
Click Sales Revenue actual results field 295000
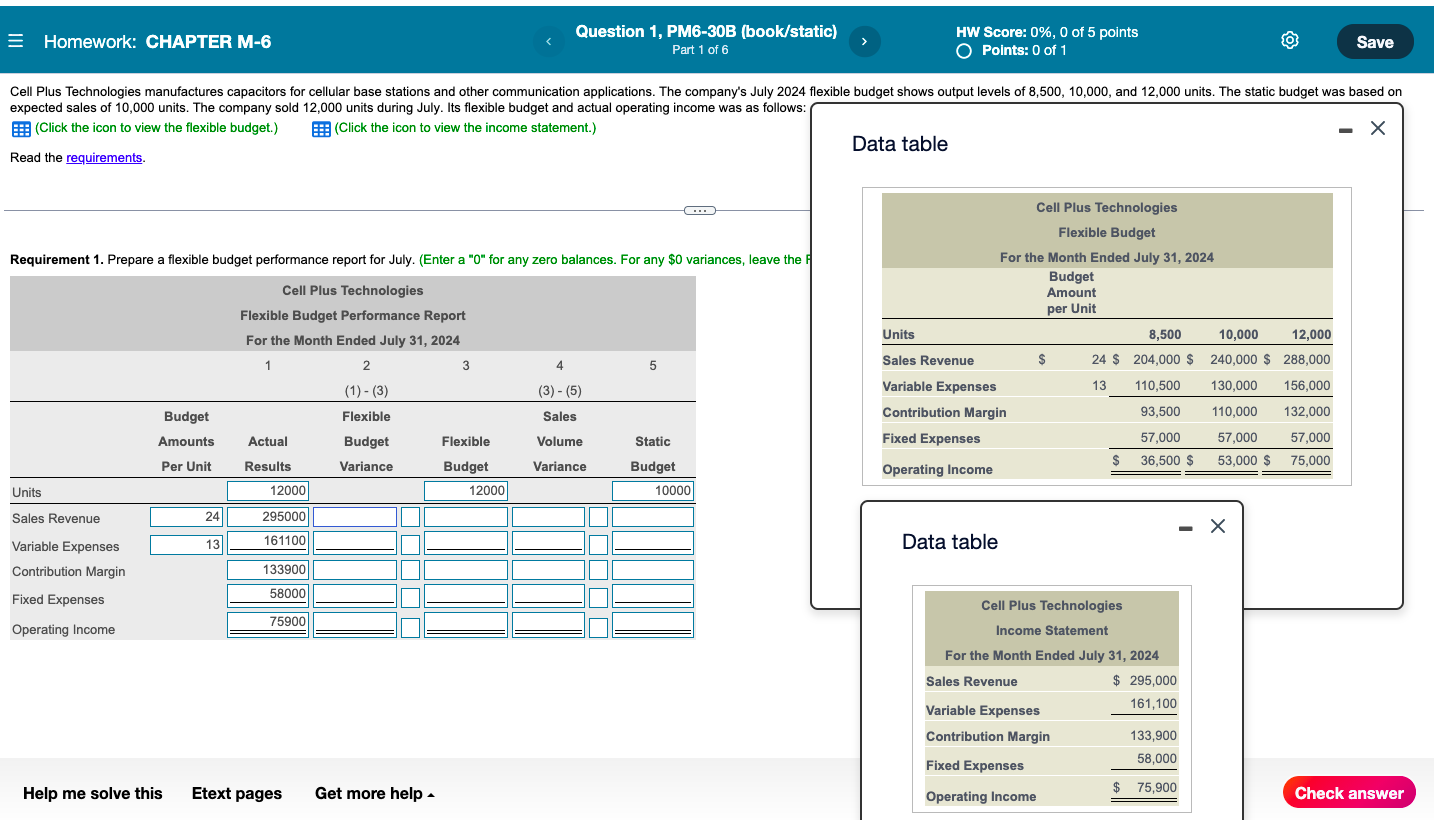coord(268,517)
